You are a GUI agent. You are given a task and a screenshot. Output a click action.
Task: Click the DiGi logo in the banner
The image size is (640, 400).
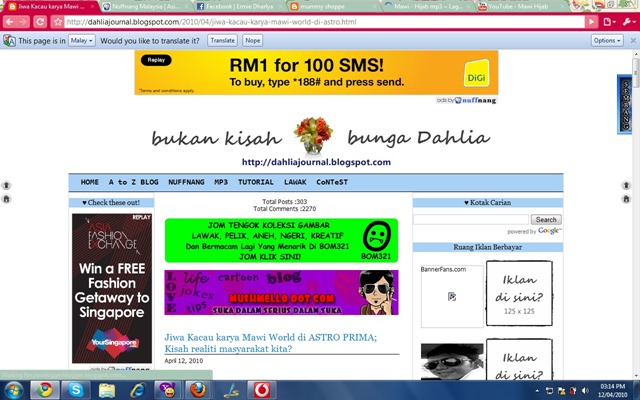point(476,73)
